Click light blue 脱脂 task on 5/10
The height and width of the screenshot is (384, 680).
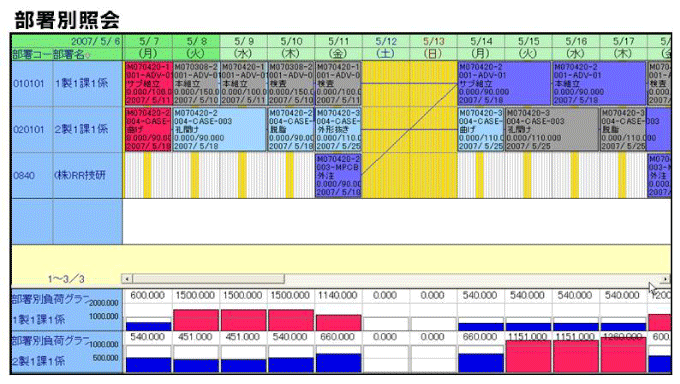[x=291, y=129]
